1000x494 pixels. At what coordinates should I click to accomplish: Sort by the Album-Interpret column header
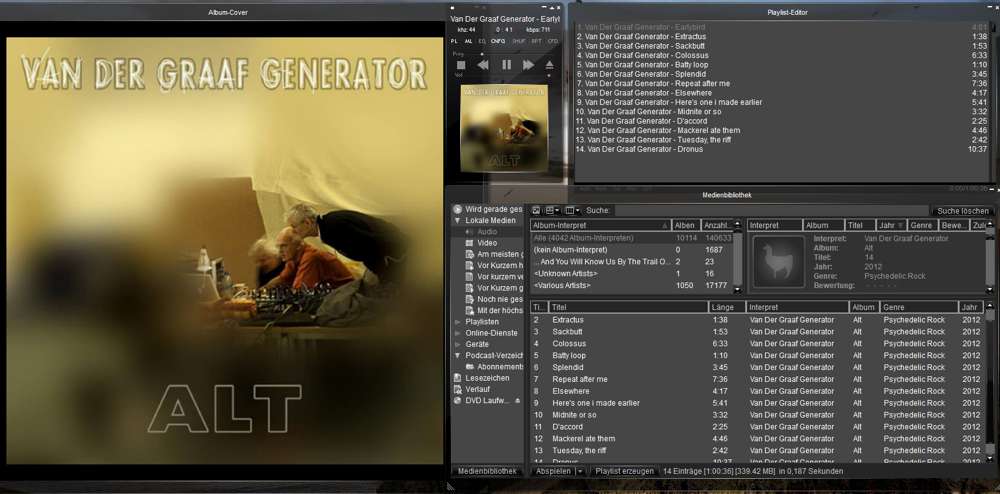click(598, 226)
